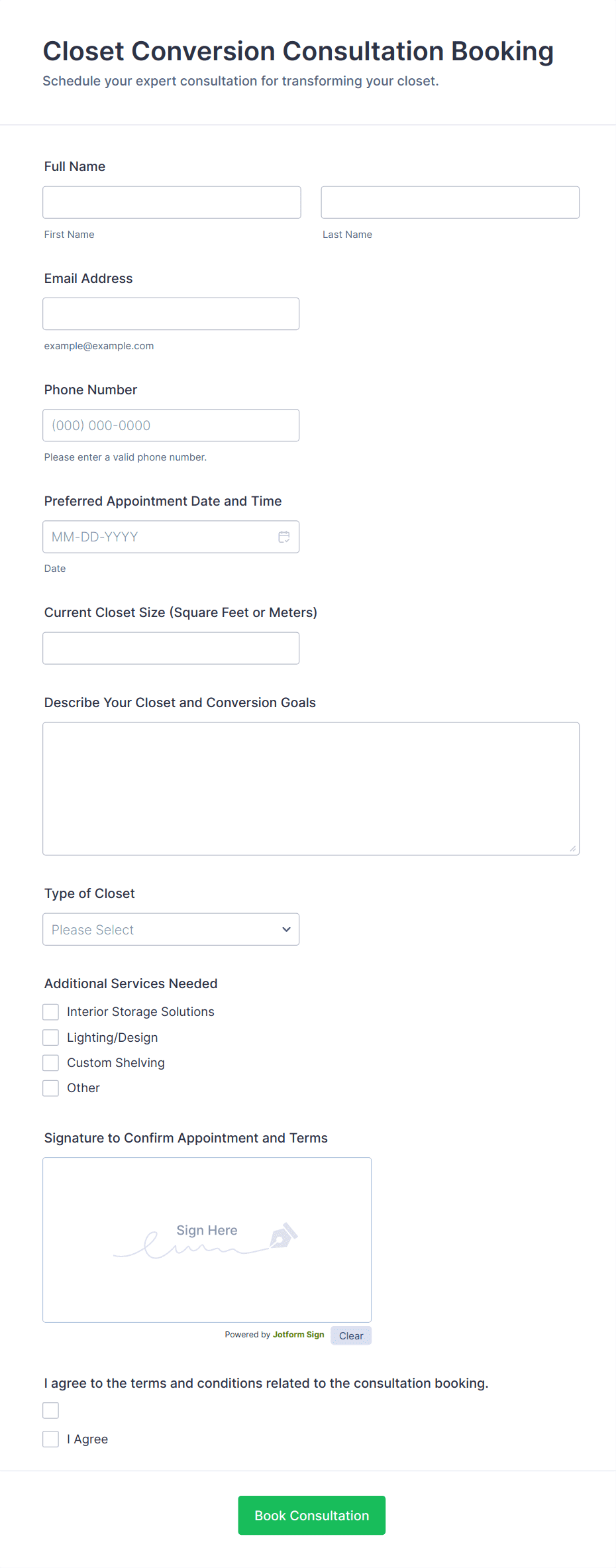Click the Last Name input box
The width and height of the screenshot is (616, 1568).
[450, 203]
